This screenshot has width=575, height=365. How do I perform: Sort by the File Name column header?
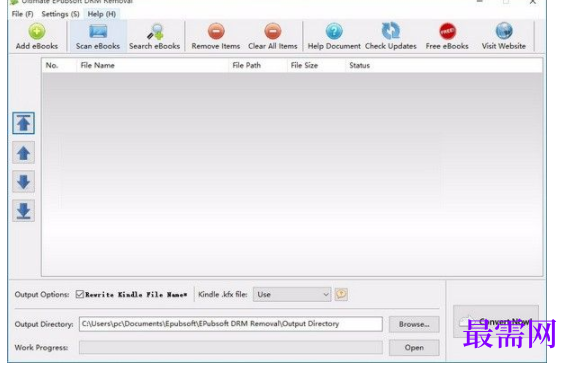click(x=152, y=65)
